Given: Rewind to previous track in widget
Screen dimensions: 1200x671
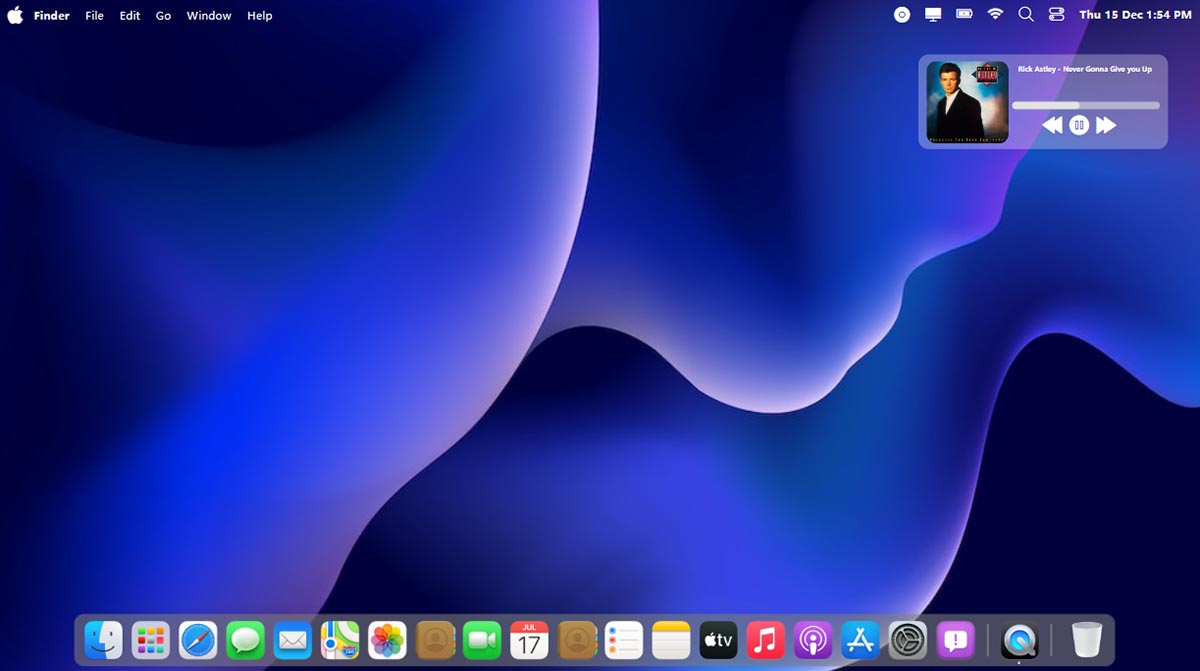Looking at the screenshot, I should click(x=1051, y=125).
